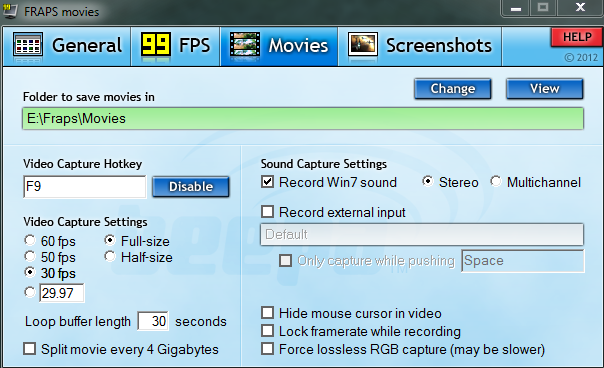Enable Lock framerate while recording
This screenshot has height=368, width=604.
click(x=267, y=331)
